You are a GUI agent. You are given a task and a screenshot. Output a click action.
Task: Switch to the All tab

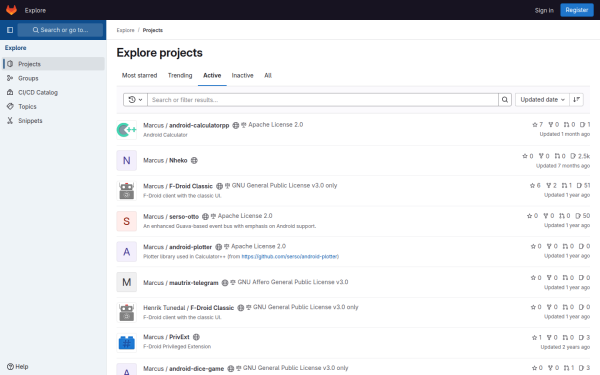[268, 75]
